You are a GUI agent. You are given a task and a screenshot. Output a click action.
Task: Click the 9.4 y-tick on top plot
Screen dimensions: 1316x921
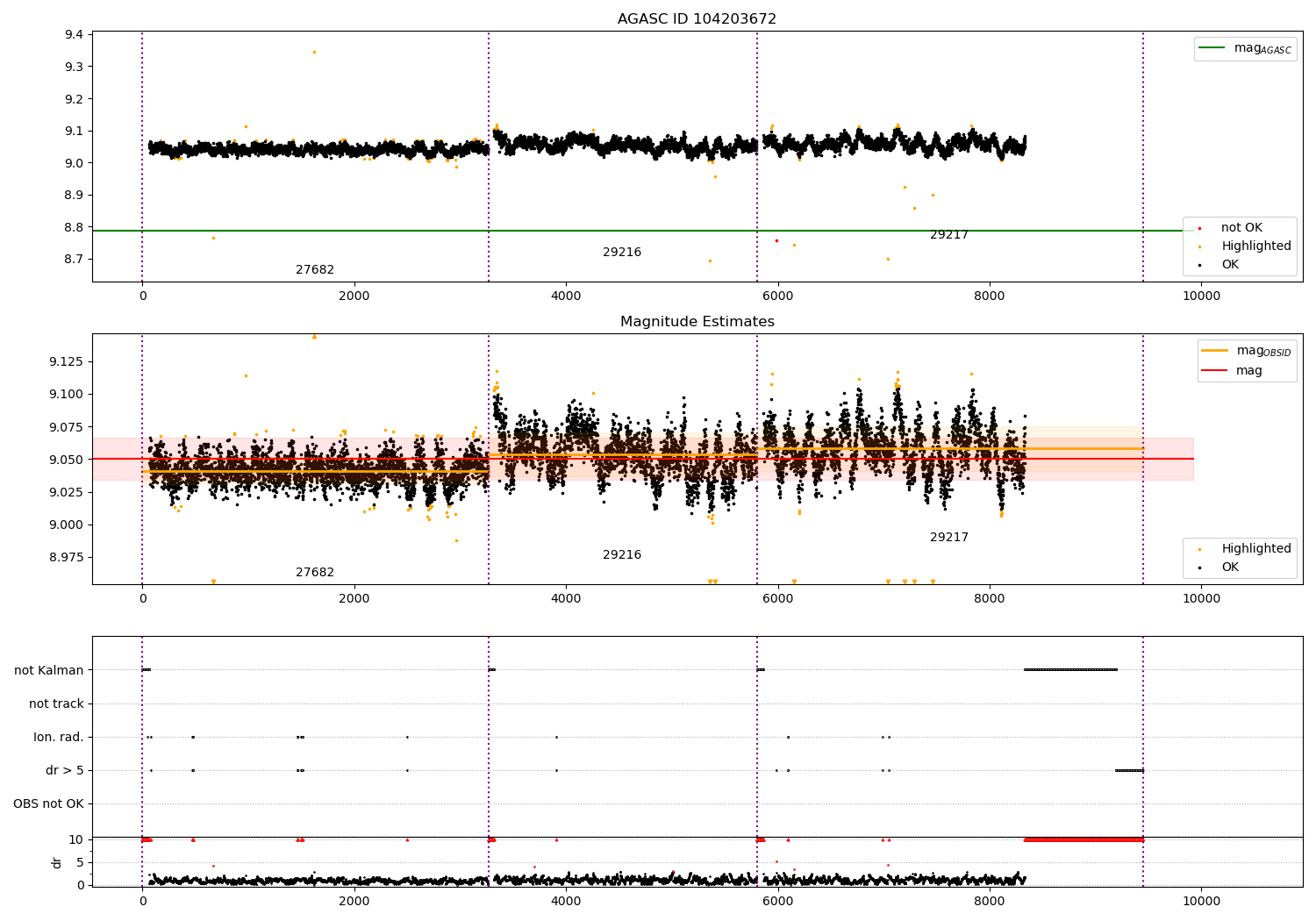74,35
